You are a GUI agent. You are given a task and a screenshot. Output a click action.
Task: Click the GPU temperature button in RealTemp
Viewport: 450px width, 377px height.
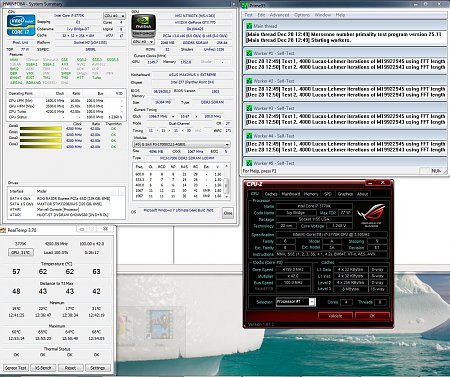coord(21,253)
